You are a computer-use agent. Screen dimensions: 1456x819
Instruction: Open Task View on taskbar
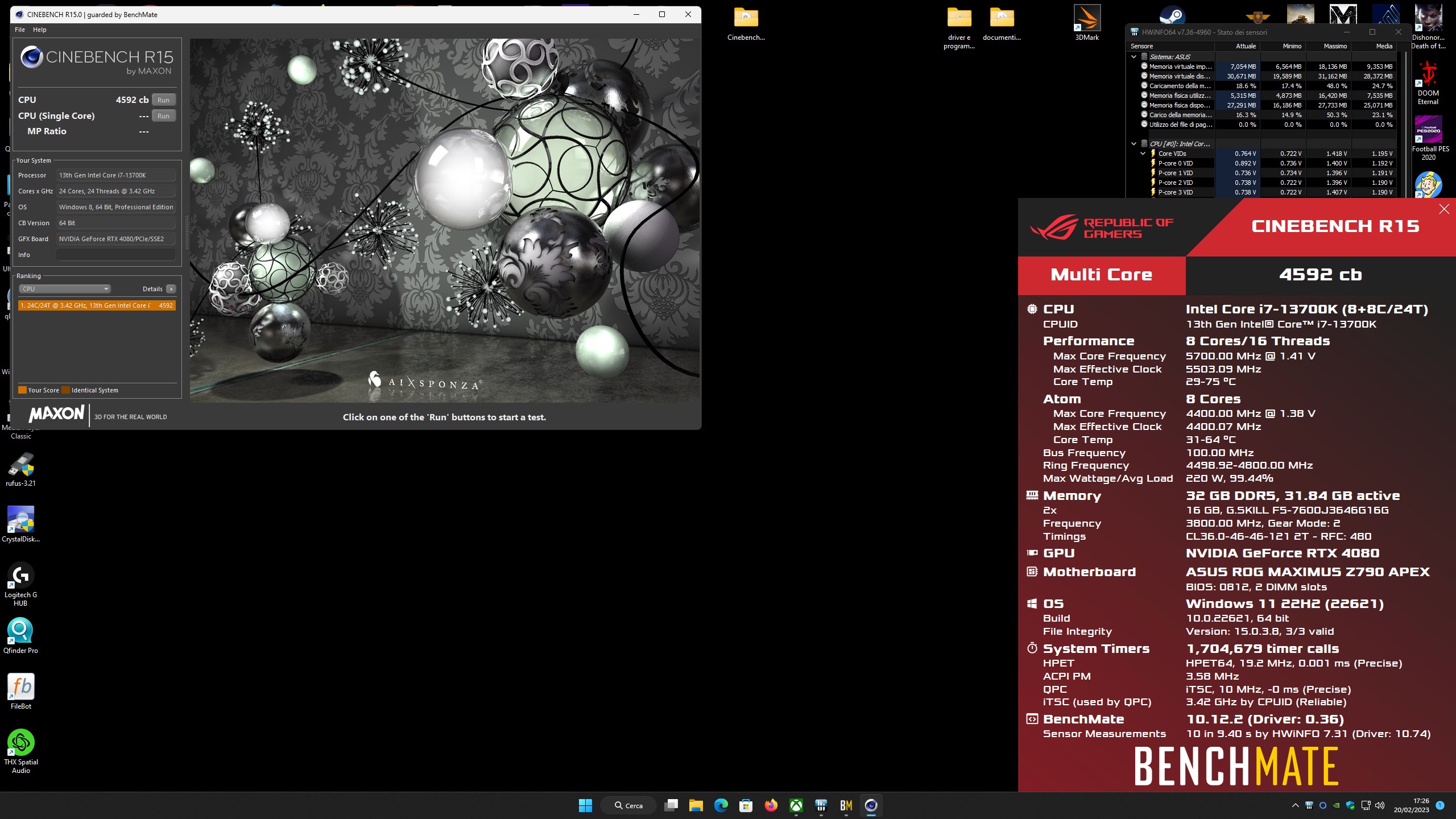point(671,805)
